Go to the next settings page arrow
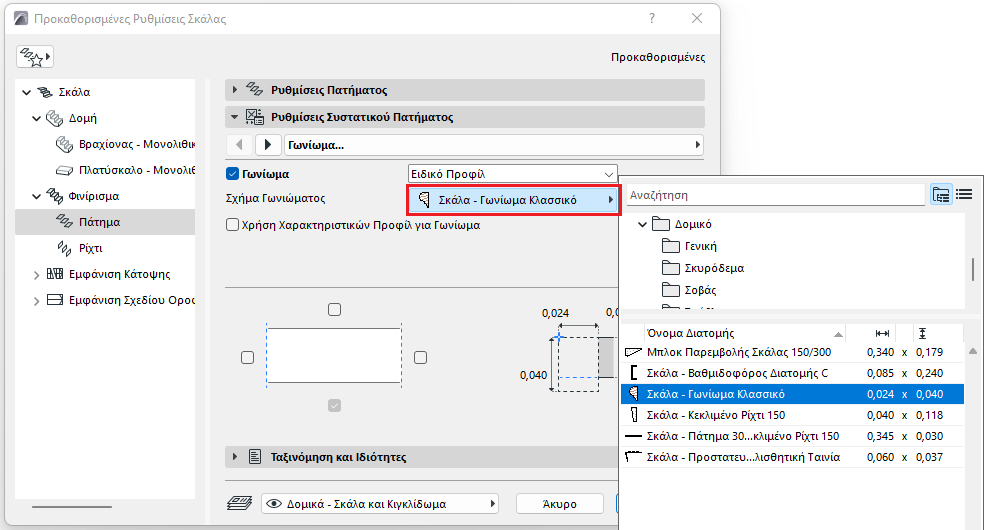Screen dimensions: 988x530 [267, 145]
